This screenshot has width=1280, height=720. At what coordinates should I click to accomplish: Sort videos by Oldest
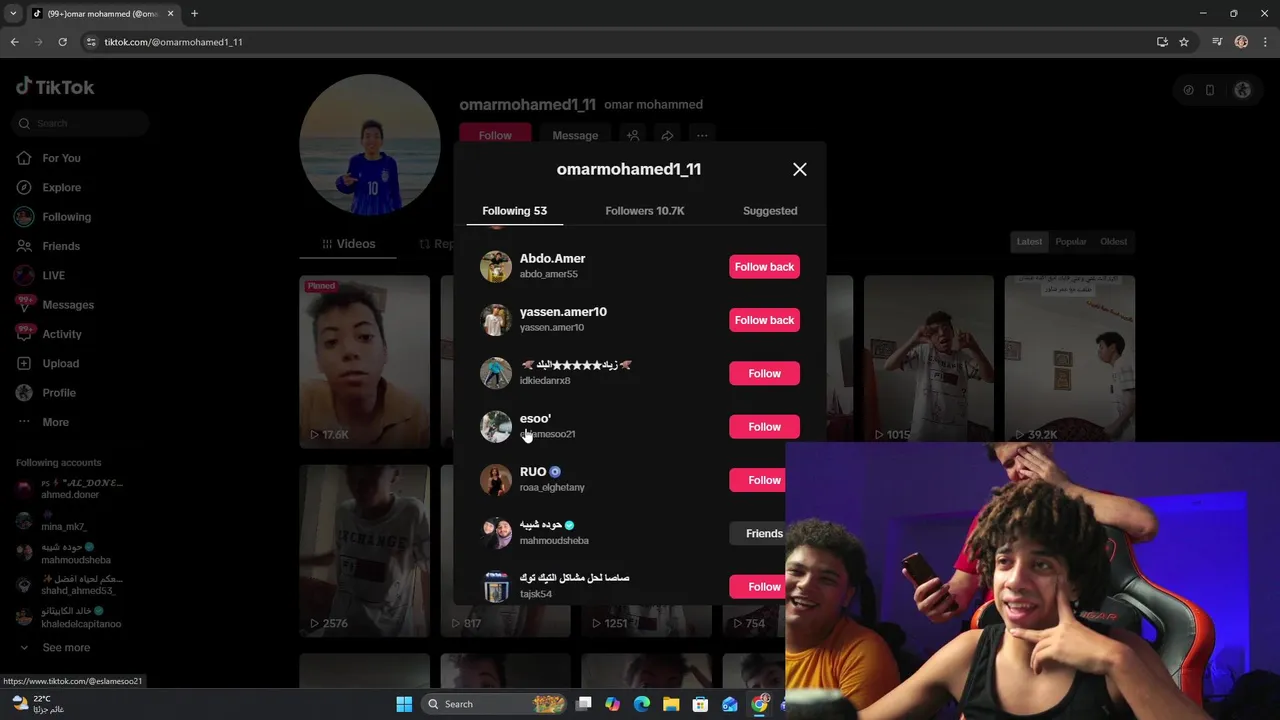pyautogui.click(x=1113, y=242)
